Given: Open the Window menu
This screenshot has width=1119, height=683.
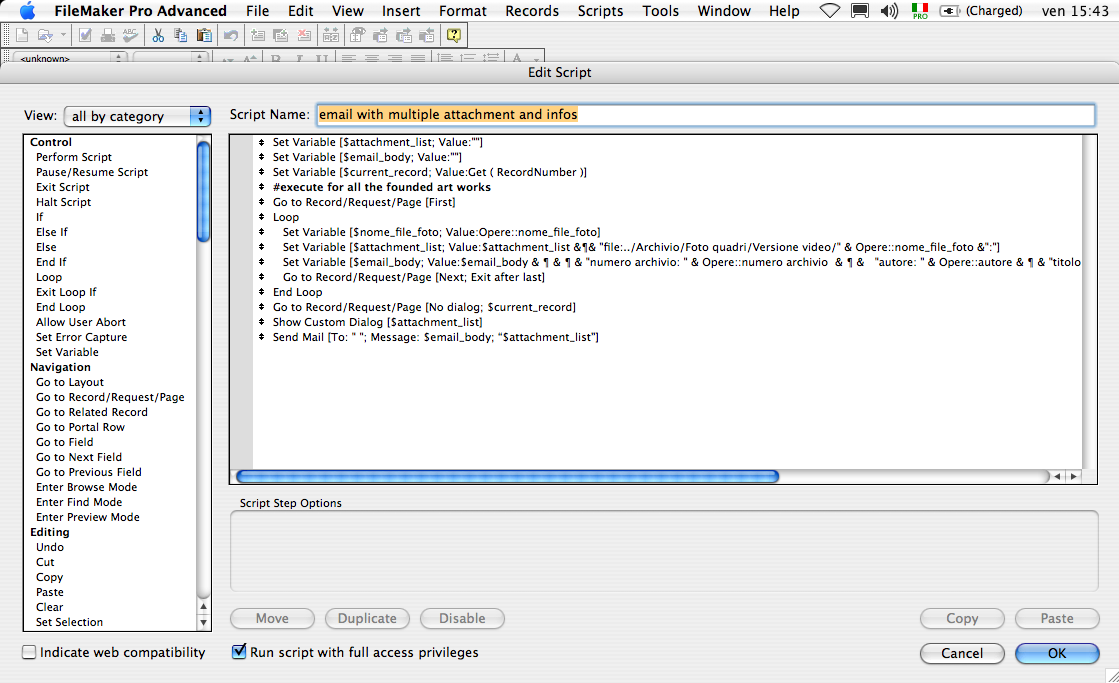Looking at the screenshot, I should click(724, 11).
